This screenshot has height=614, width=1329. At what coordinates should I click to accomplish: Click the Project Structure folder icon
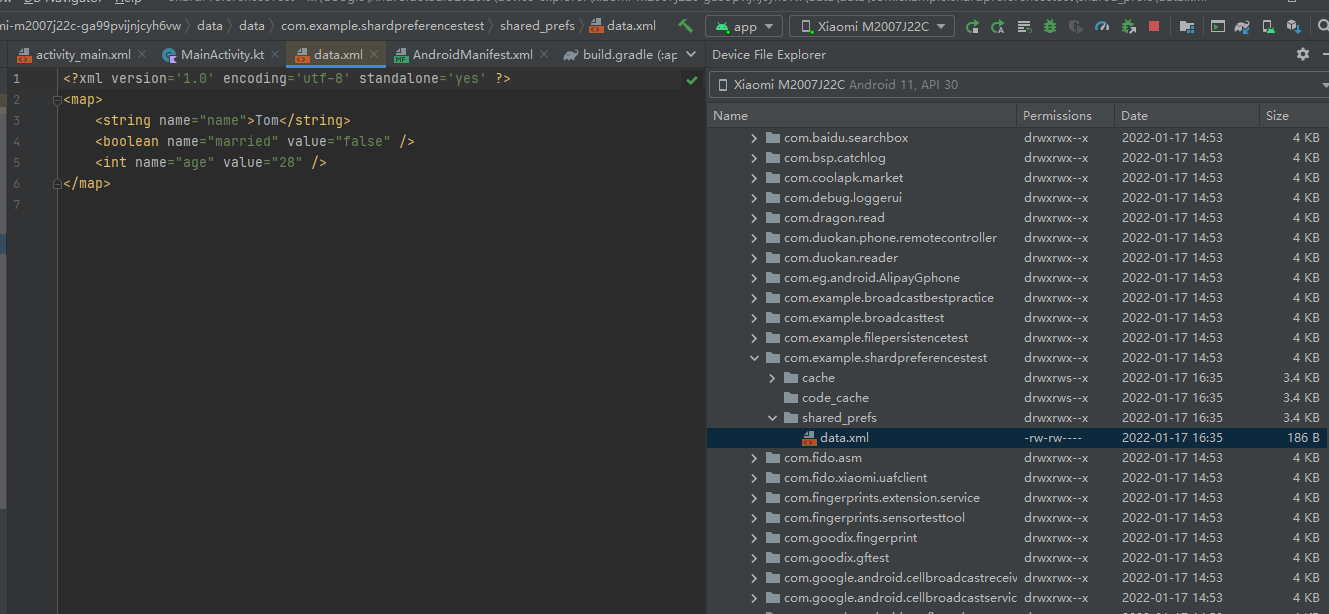tap(1187, 27)
